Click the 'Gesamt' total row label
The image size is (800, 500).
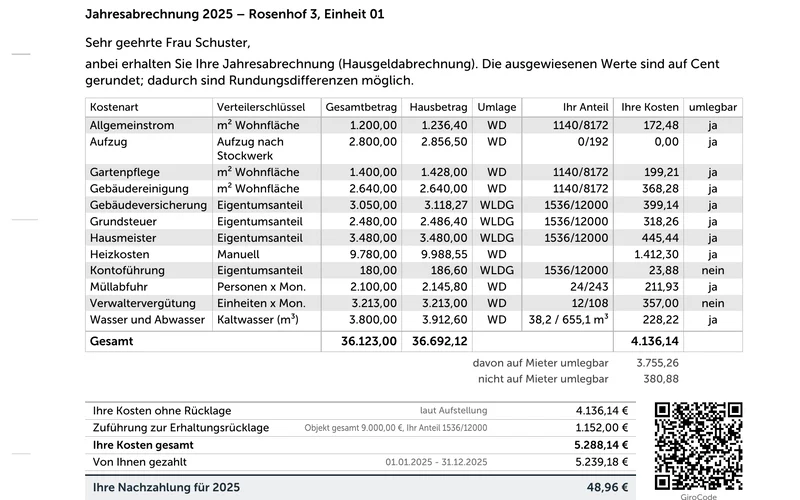point(111,341)
